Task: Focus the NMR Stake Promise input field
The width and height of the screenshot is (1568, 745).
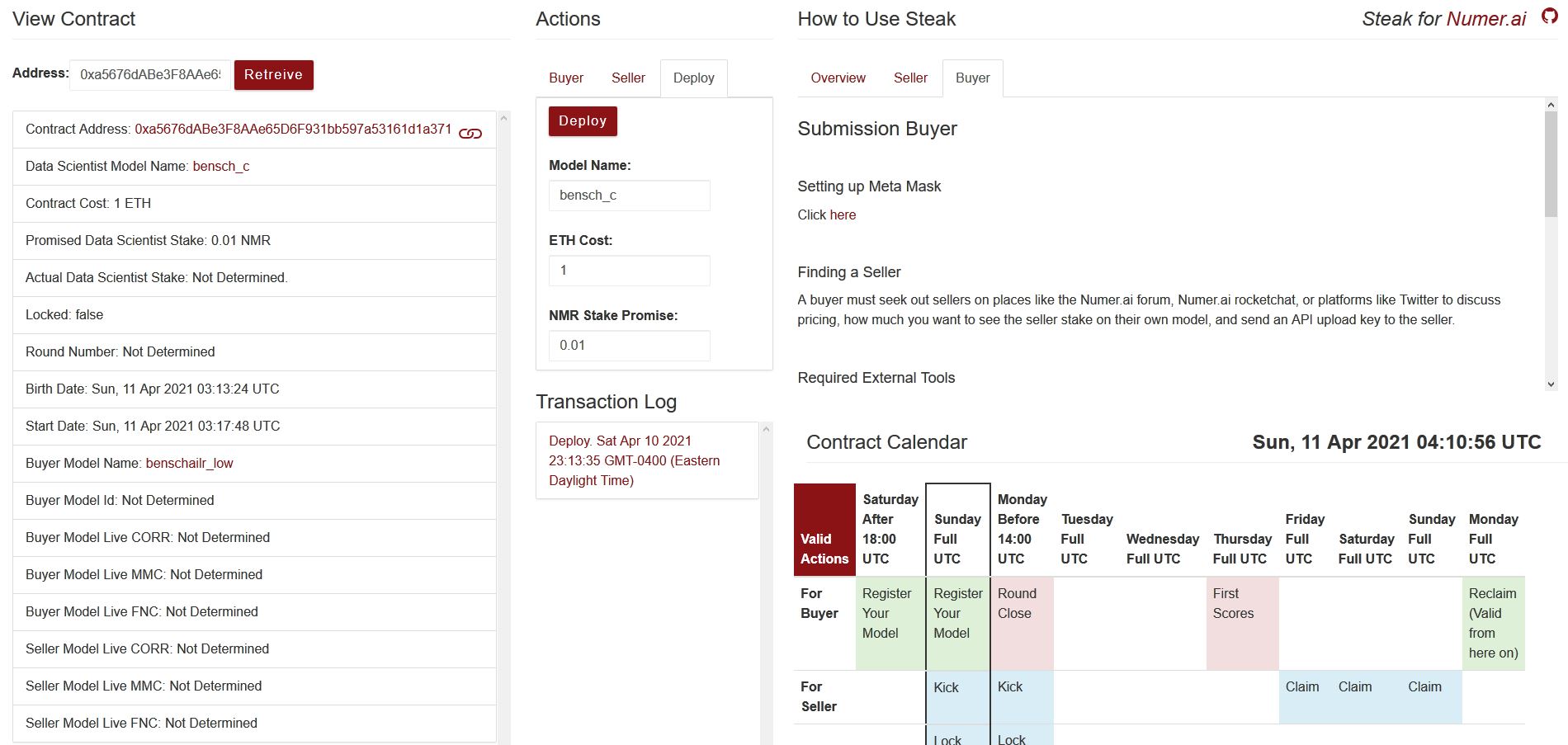Action: 630,346
